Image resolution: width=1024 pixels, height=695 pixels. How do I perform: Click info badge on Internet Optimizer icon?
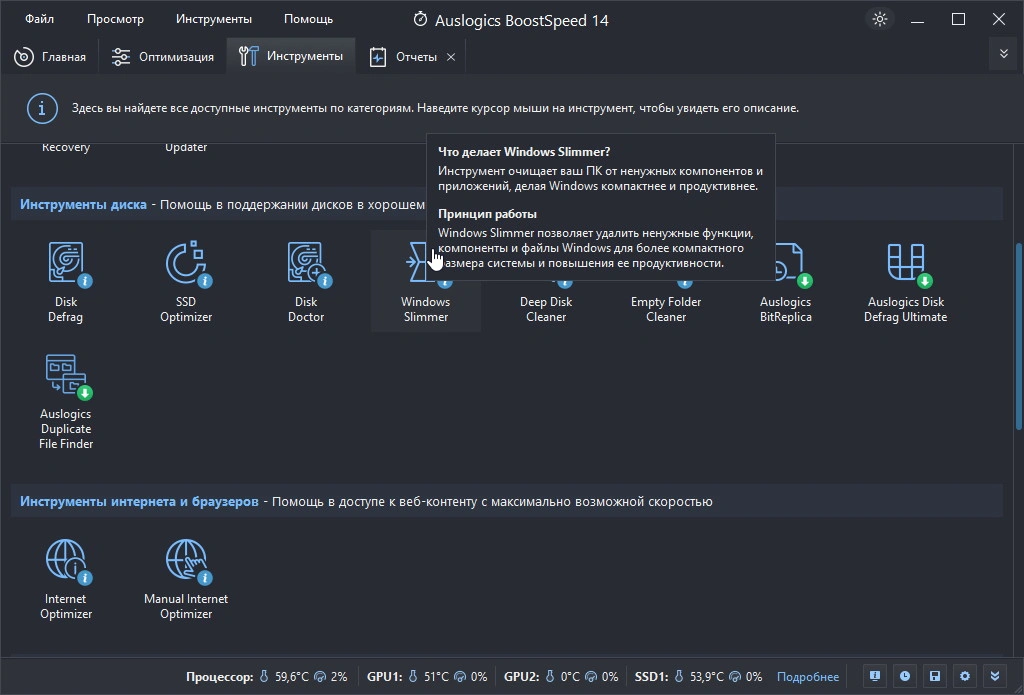[x=85, y=578]
